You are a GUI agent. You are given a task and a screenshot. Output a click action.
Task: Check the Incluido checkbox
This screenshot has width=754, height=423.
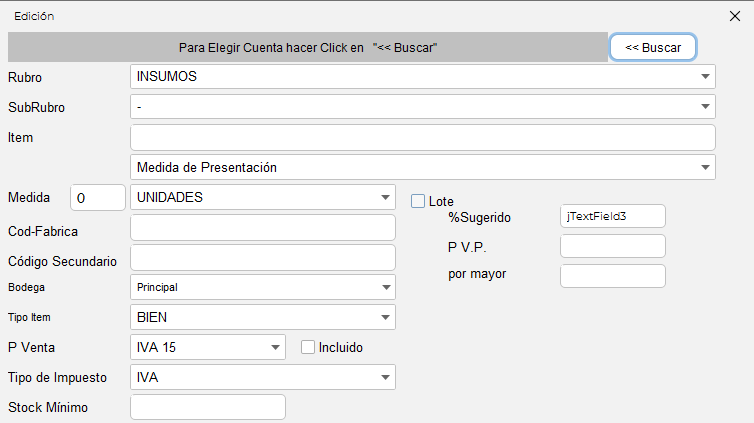pyautogui.click(x=308, y=347)
